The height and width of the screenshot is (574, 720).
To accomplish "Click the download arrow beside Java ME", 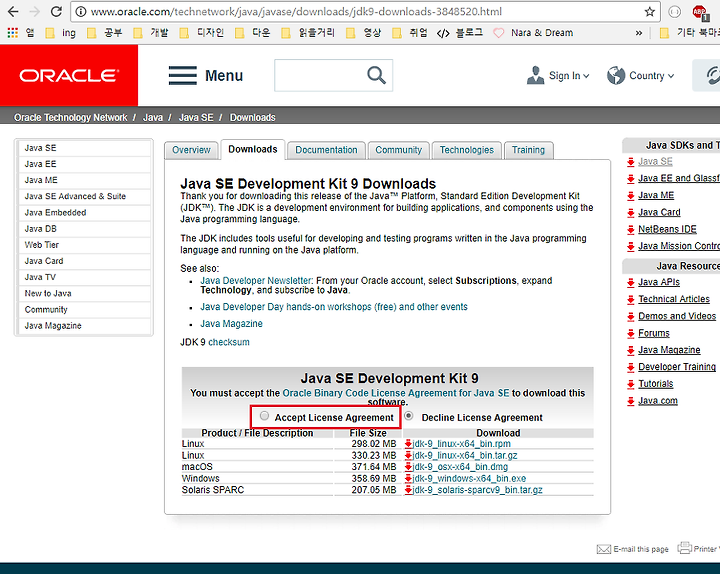I will point(630,196).
